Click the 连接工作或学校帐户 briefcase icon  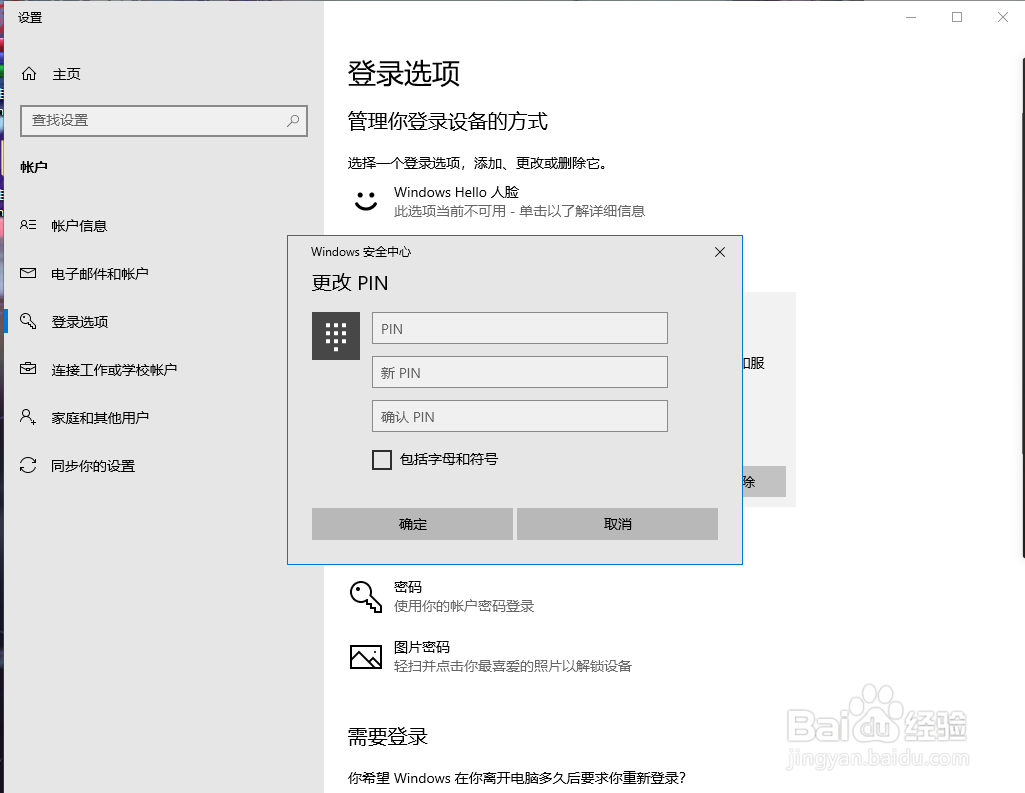click(x=30, y=369)
